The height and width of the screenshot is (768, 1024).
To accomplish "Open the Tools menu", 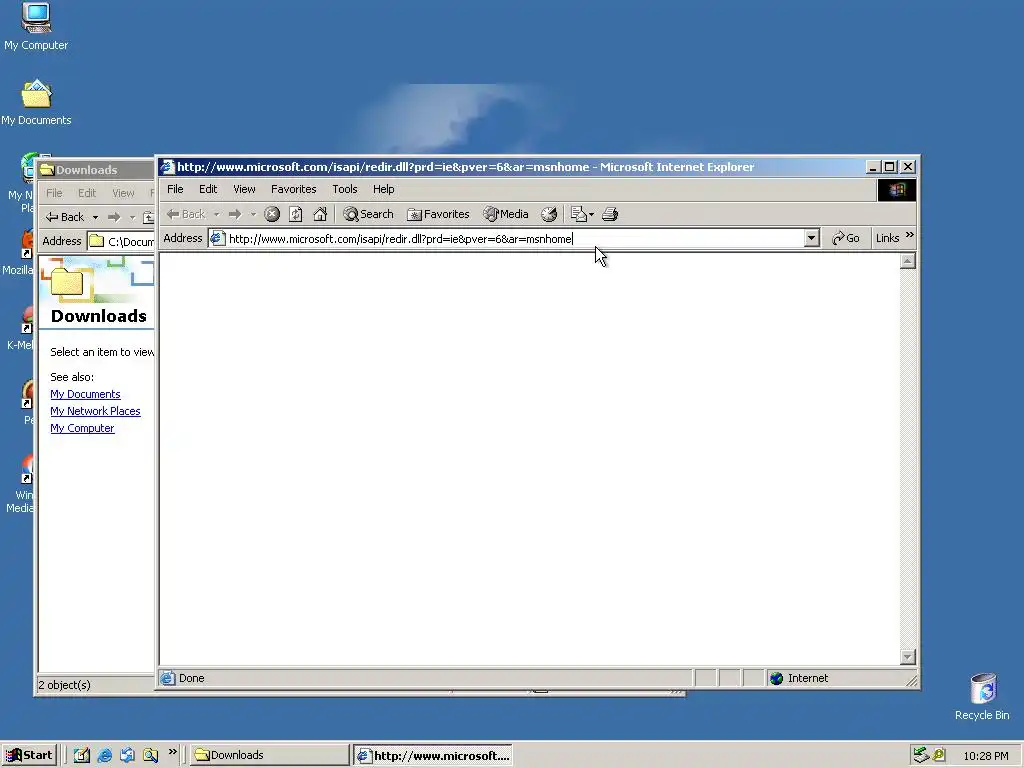I will click(344, 189).
